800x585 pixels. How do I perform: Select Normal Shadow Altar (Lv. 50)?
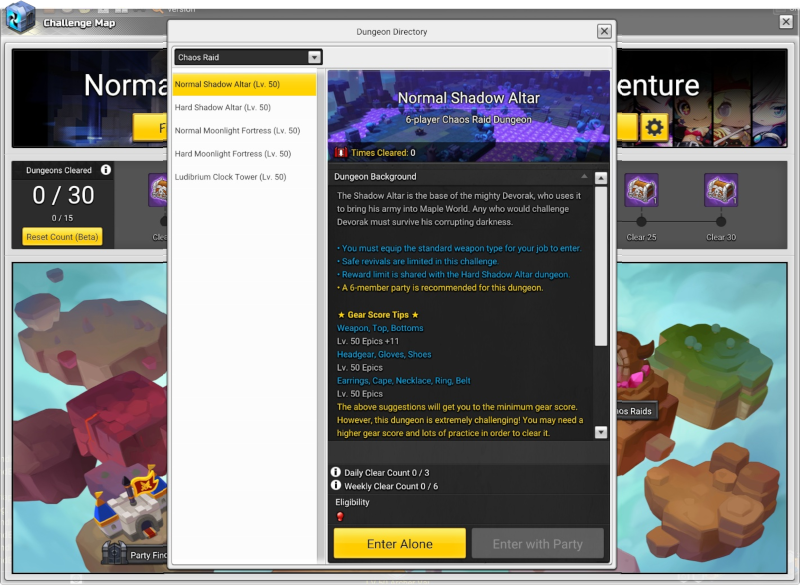coord(244,85)
